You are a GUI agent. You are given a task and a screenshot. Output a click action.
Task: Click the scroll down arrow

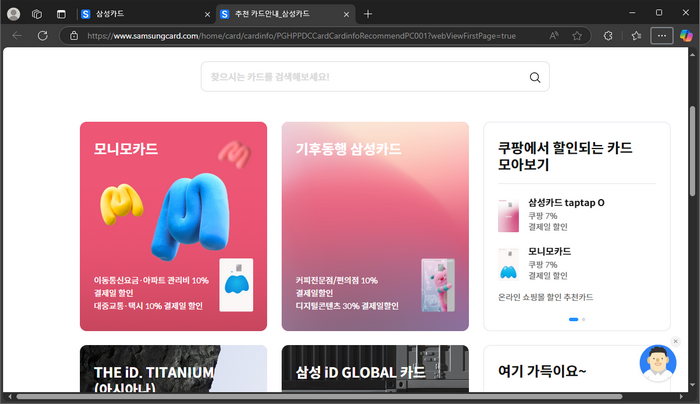692,384
